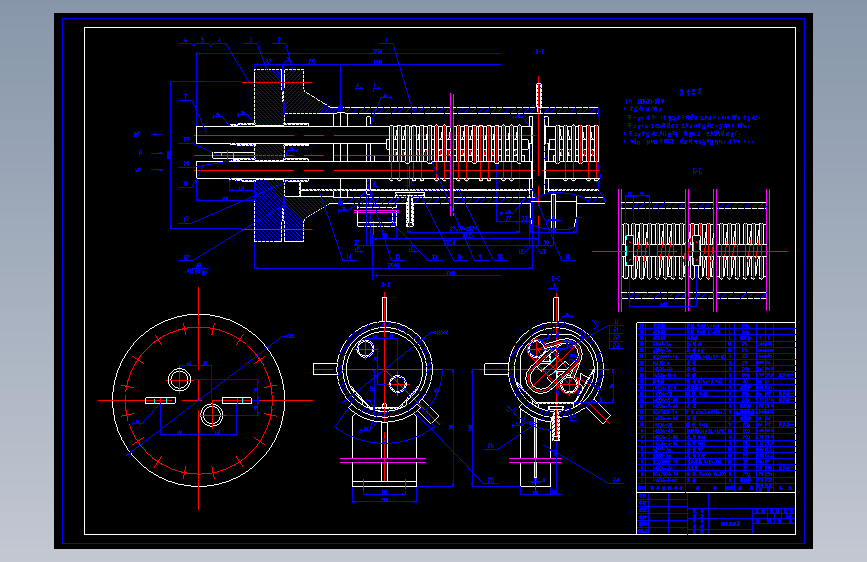The image size is (867, 562).
Task: Select the right slot in flange end view
Action: tap(237, 400)
